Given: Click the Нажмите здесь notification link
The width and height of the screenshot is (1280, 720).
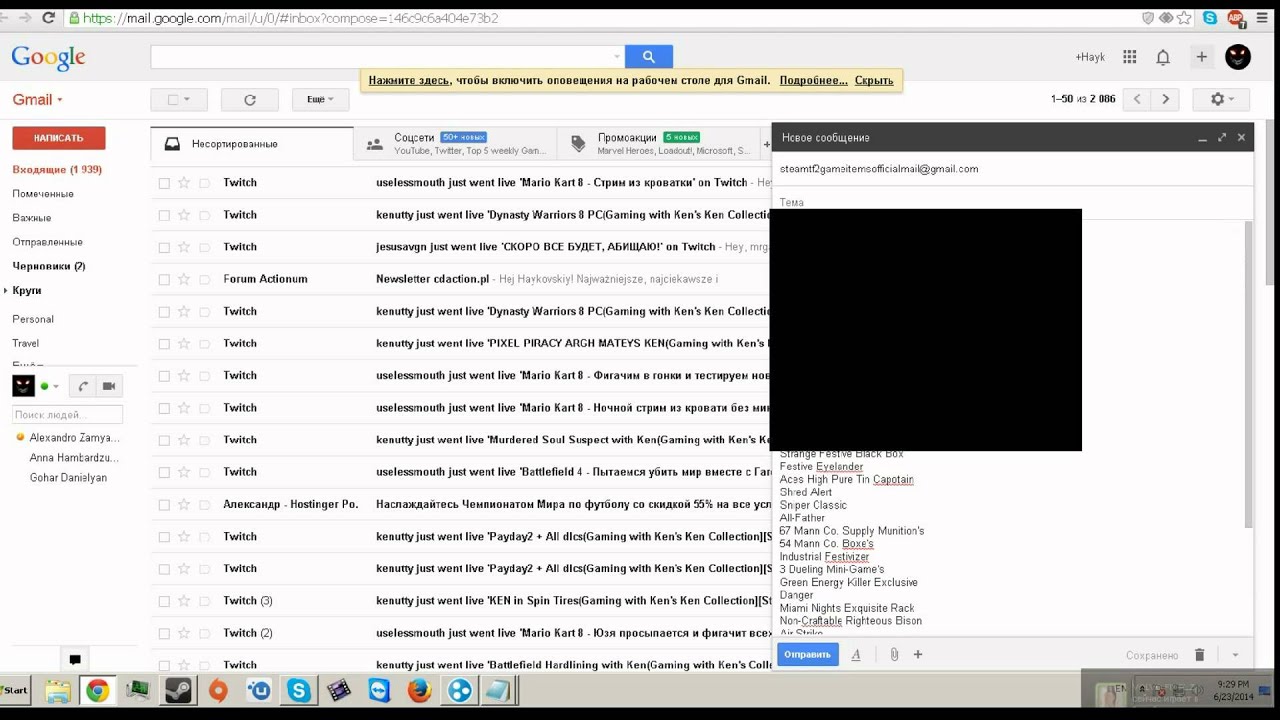Looking at the screenshot, I should click(410, 80).
